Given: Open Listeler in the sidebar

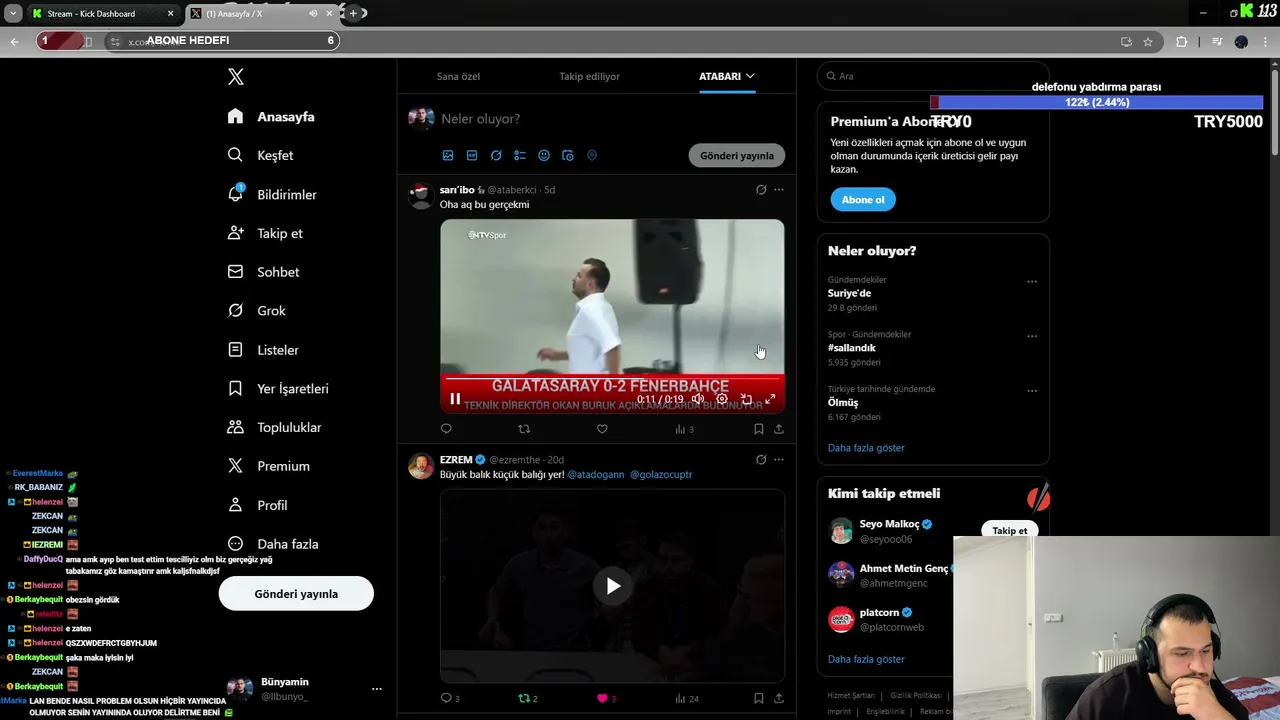Looking at the screenshot, I should (x=263, y=350).
